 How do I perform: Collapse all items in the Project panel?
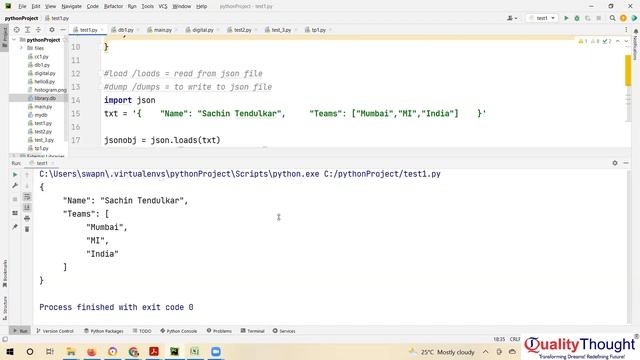pyautogui.click(x=38, y=30)
